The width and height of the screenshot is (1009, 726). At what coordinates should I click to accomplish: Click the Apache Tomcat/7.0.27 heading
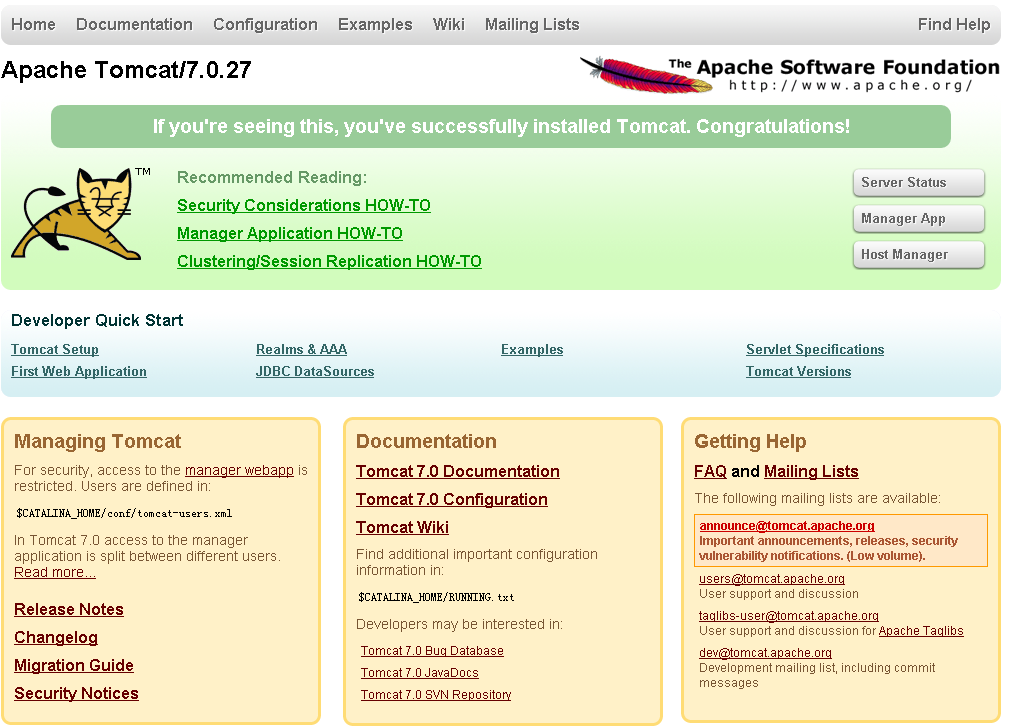click(x=126, y=70)
